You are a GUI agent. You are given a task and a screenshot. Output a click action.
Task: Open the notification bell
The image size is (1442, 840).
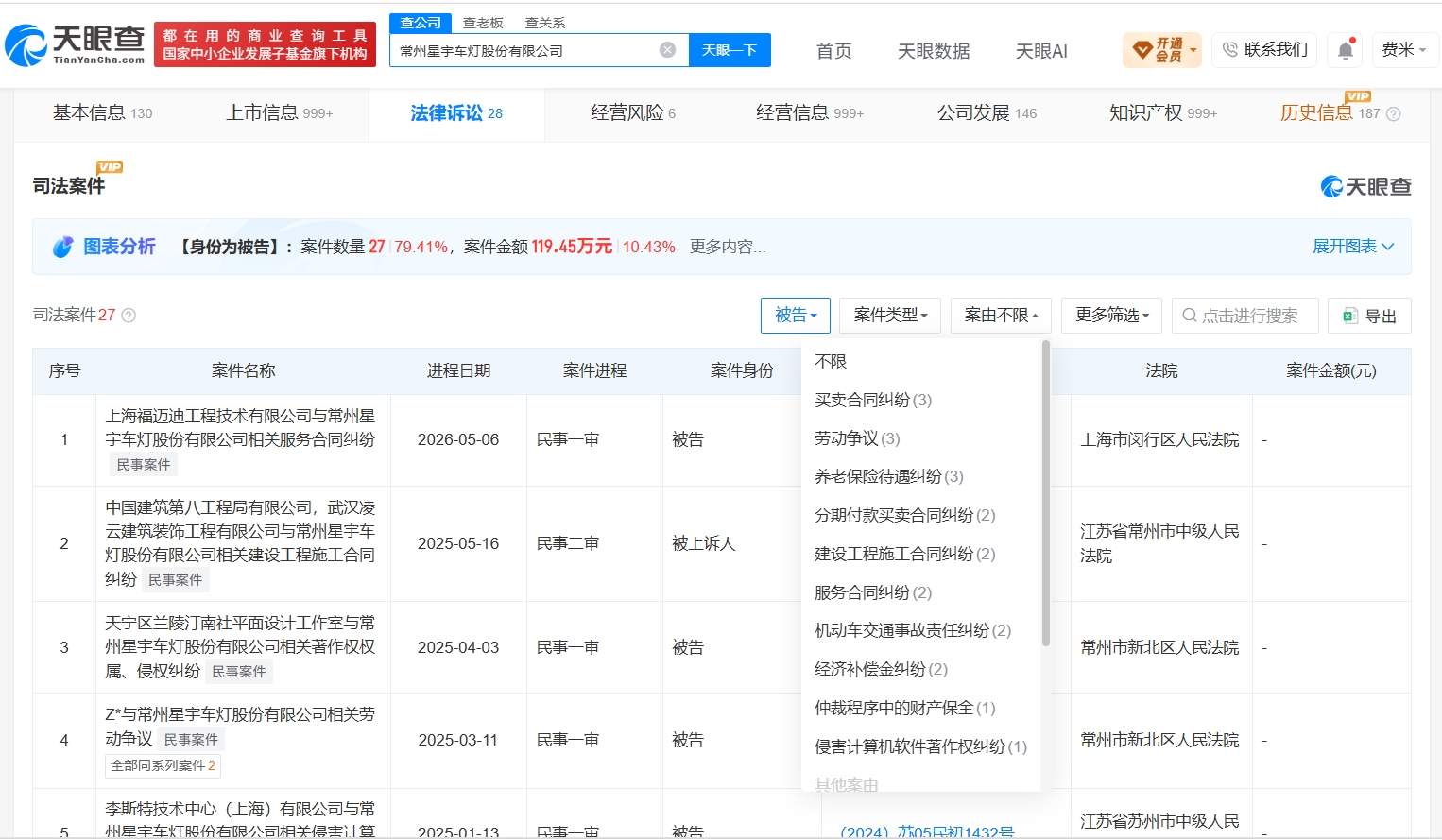coord(1346,50)
